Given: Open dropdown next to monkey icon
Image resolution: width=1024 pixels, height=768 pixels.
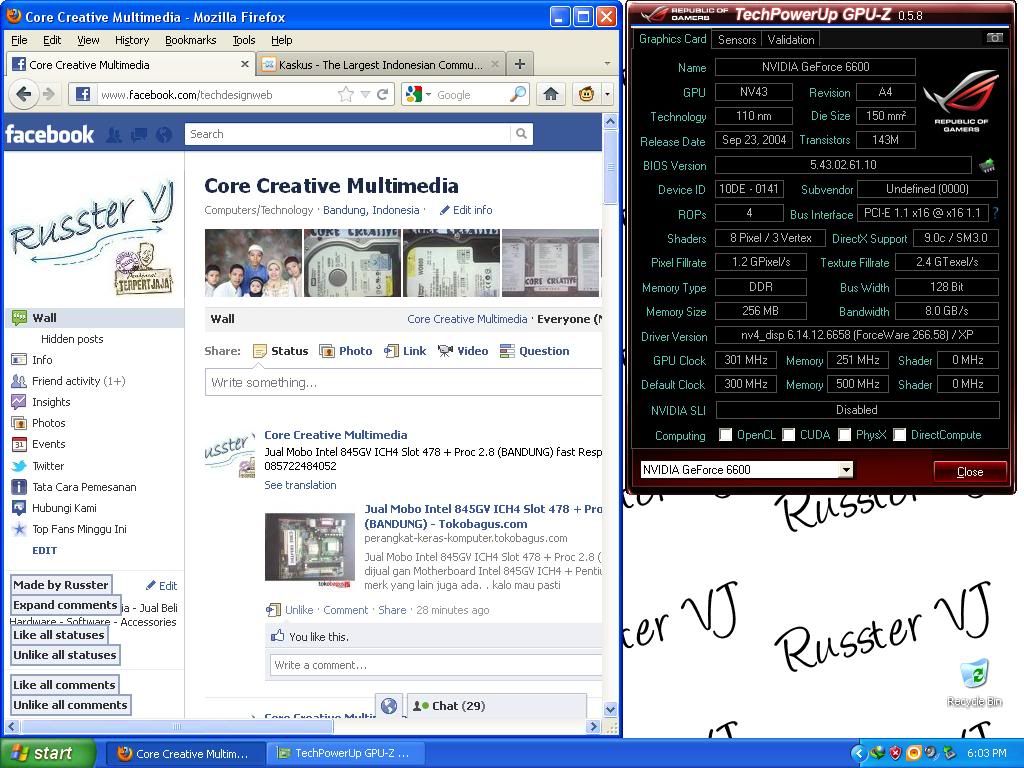Looking at the screenshot, I should pyautogui.click(x=607, y=95).
